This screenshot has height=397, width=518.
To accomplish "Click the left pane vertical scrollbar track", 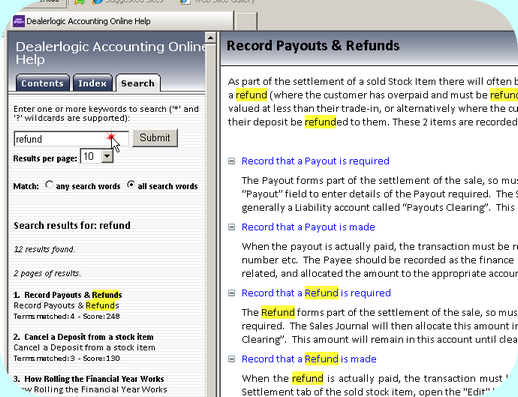I will click(x=210, y=220).
